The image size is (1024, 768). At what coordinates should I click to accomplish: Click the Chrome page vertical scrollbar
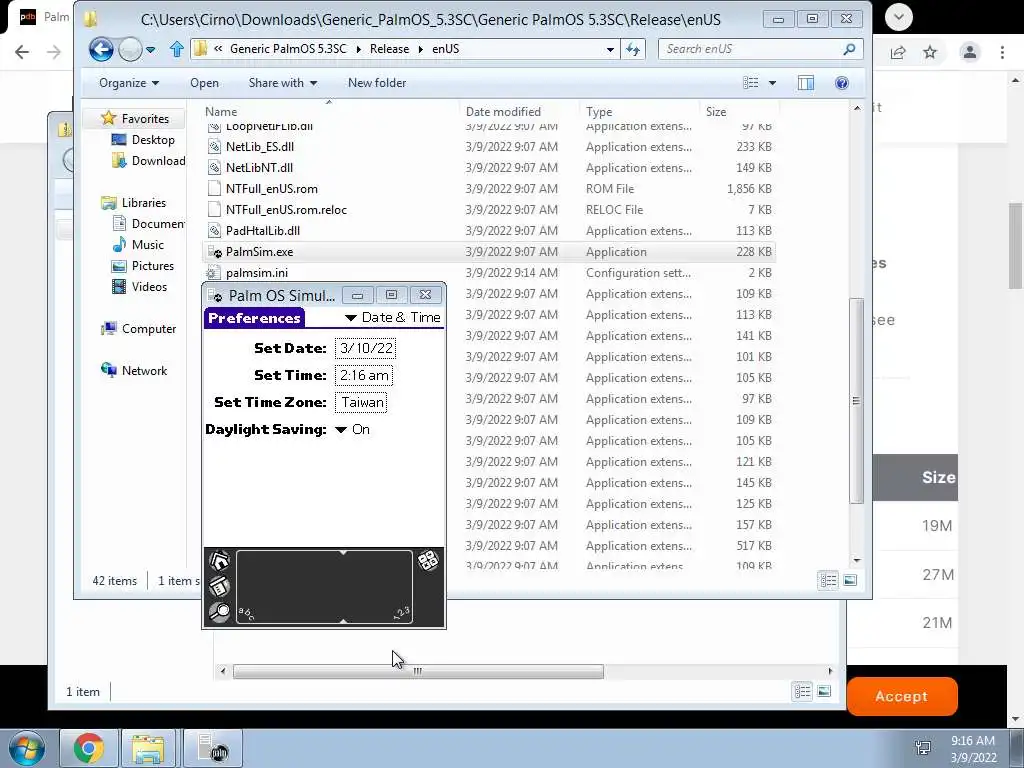pyautogui.click(x=1016, y=246)
